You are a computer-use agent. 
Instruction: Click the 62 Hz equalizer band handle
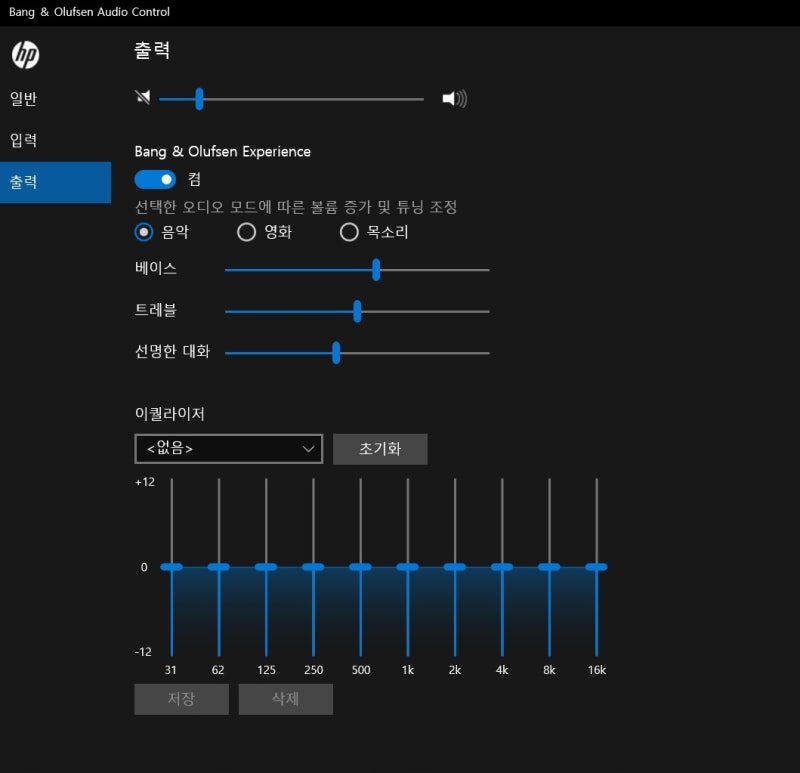[219, 567]
